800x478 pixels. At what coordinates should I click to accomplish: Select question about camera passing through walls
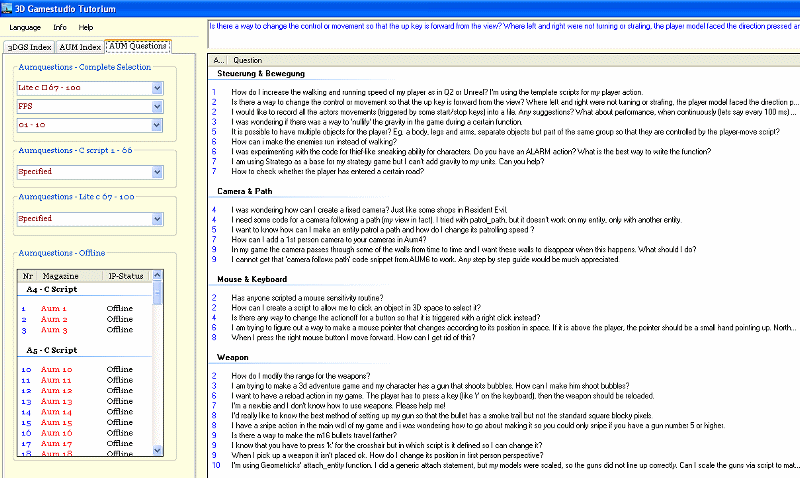[464, 249]
